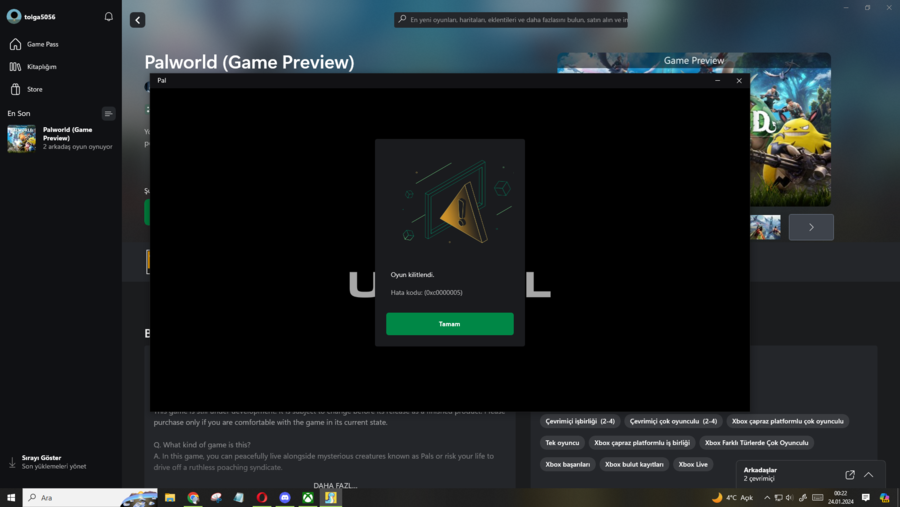900x507 pixels.
Task: Open Palworld game icon in taskbar
Action: (x=331, y=498)
